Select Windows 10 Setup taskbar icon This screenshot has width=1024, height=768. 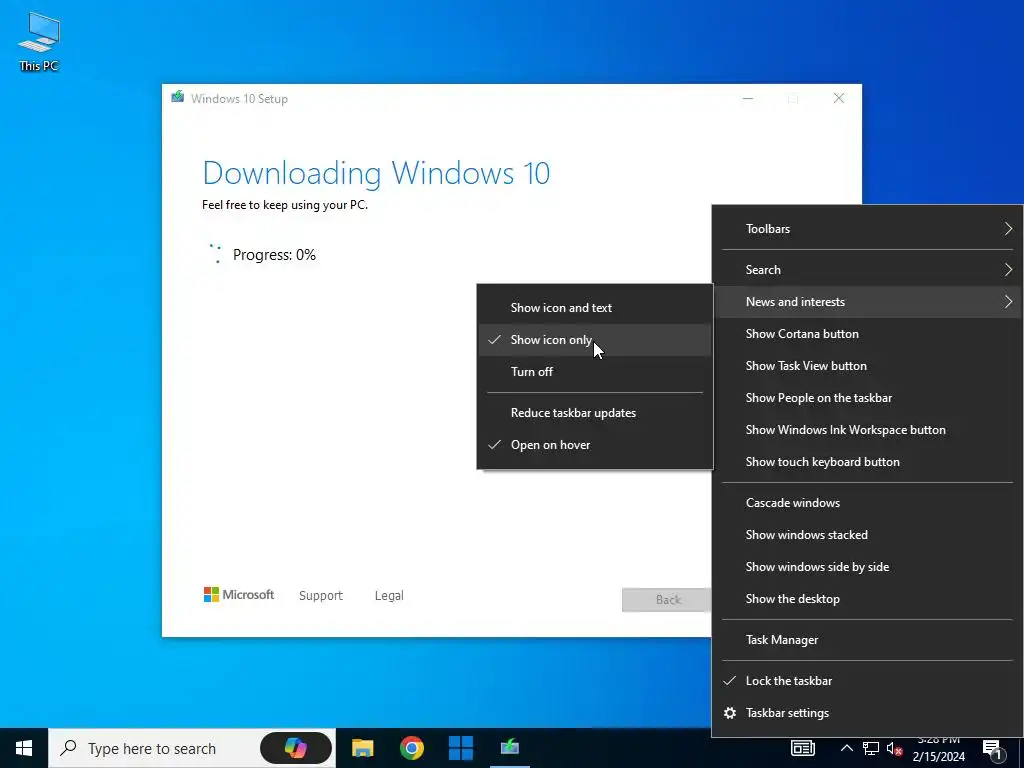[509, 748]
